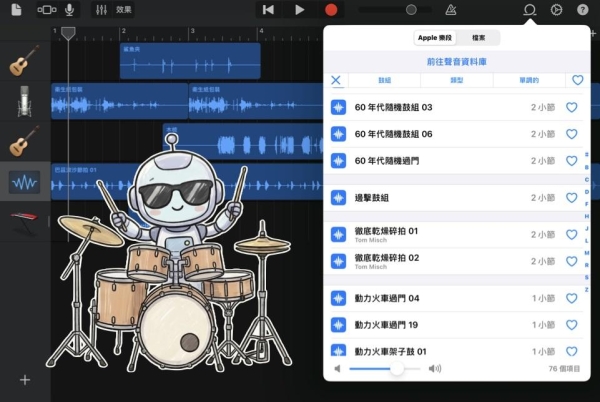Open My Songs document browser icon
Image resolution: width=600 pixels, height=402 pixels.
click(x=16, y=10)
